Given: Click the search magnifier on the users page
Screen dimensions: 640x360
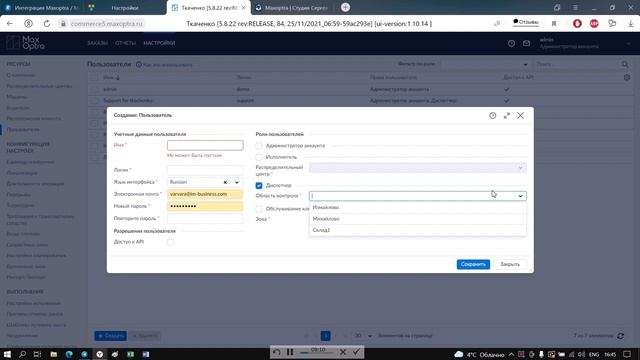Looking at the screenshot, I should tap(625, 64).
